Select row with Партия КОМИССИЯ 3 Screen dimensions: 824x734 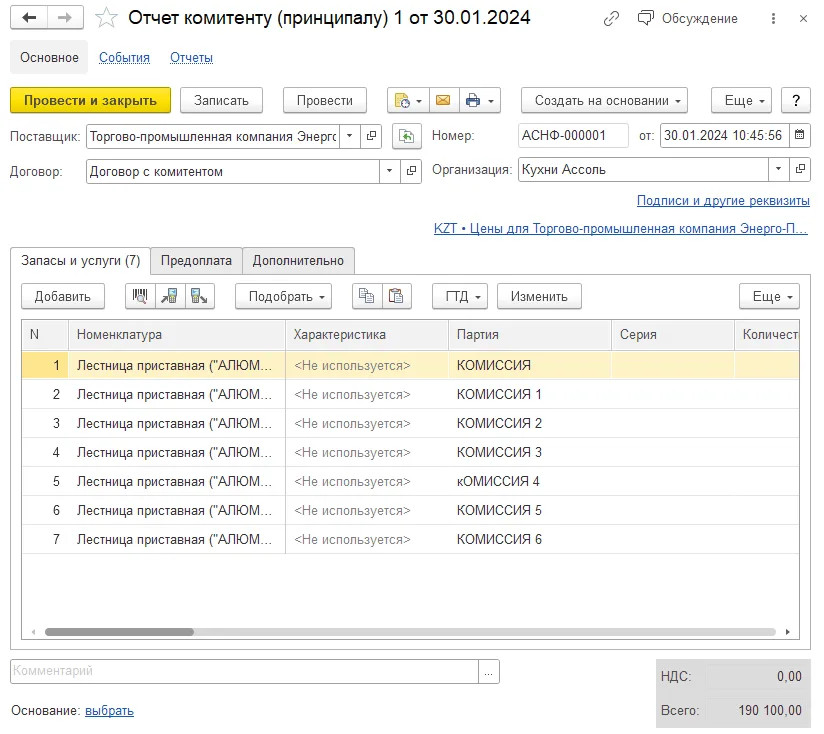tap(410, 452)
